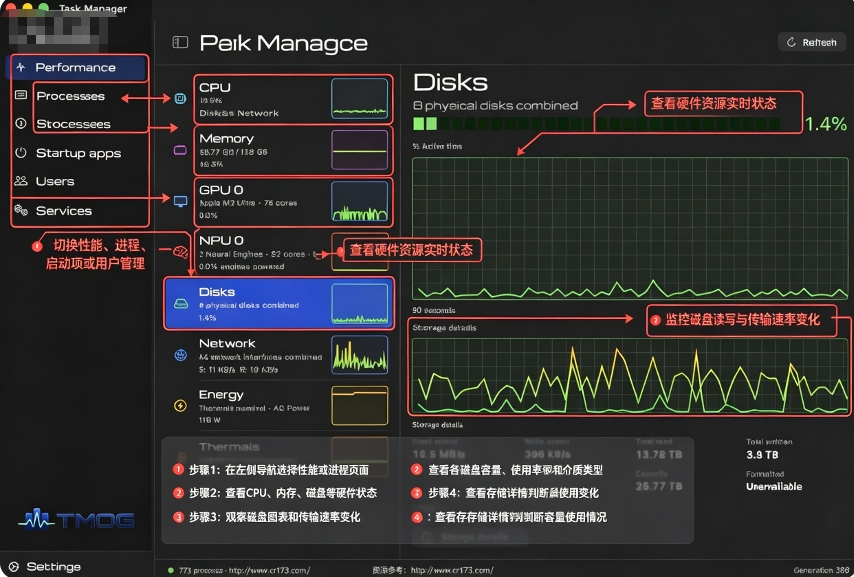Click the Users people icon
This screenshot has width=854, height=577.
(x=21, y=181)
